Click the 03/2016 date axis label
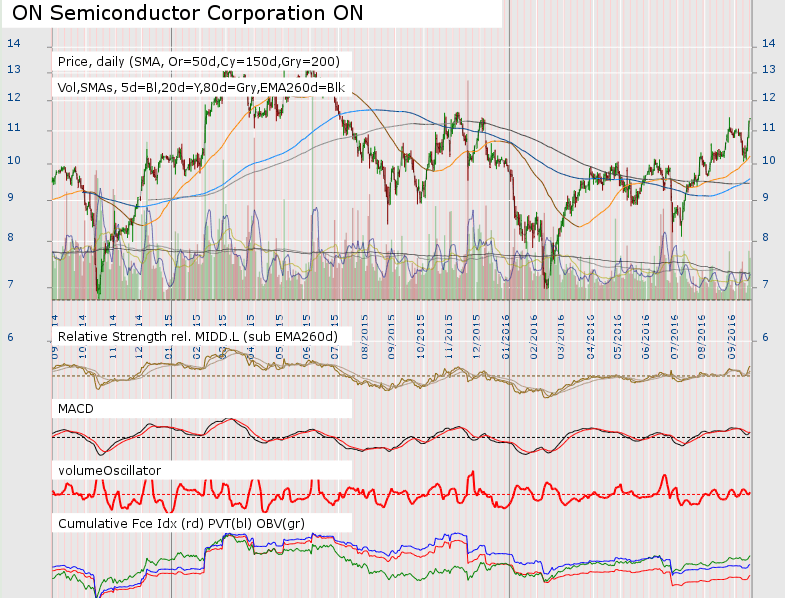This screenshot has width=785, height=598. 561,337
